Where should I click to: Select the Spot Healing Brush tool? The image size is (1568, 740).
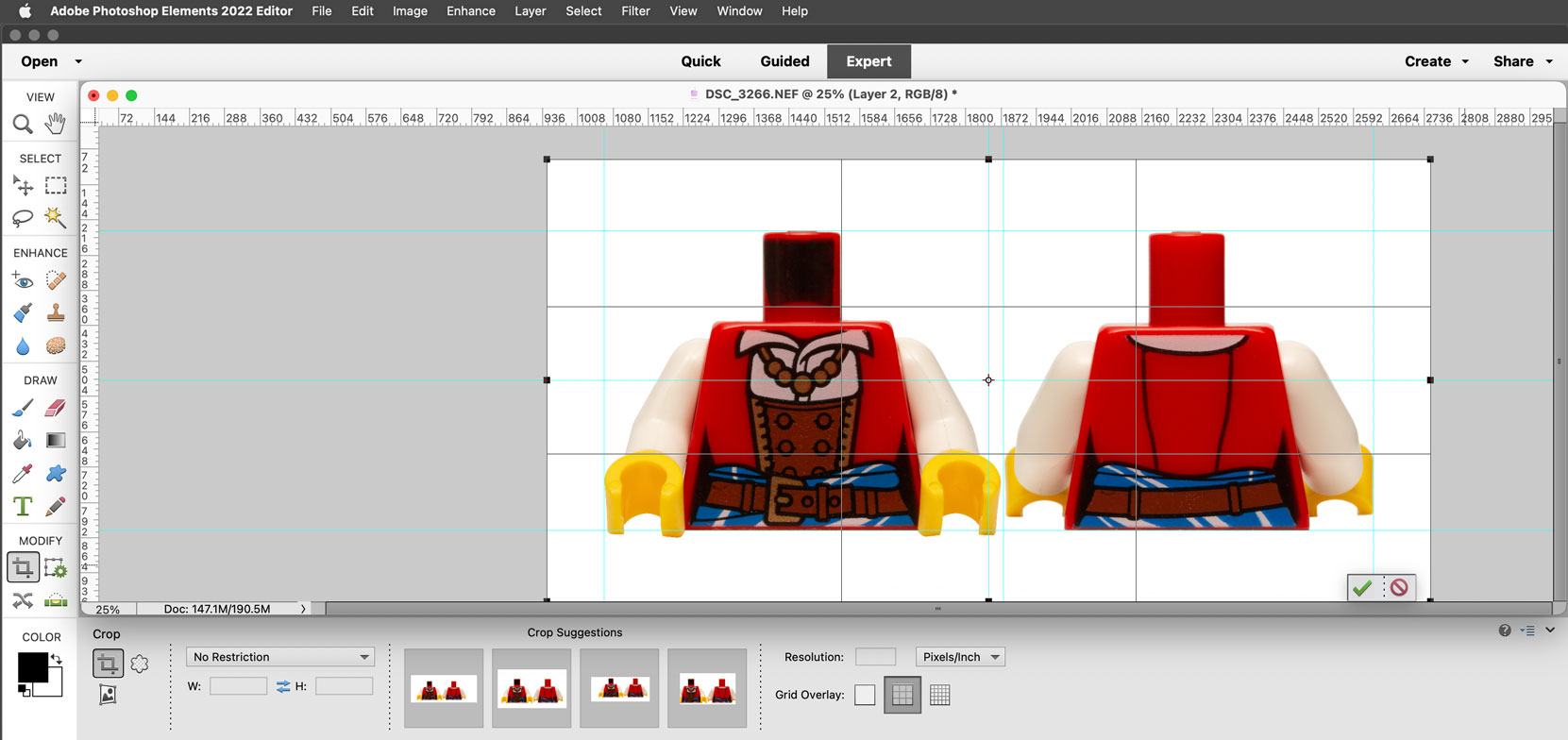click(x=56, y=280)
